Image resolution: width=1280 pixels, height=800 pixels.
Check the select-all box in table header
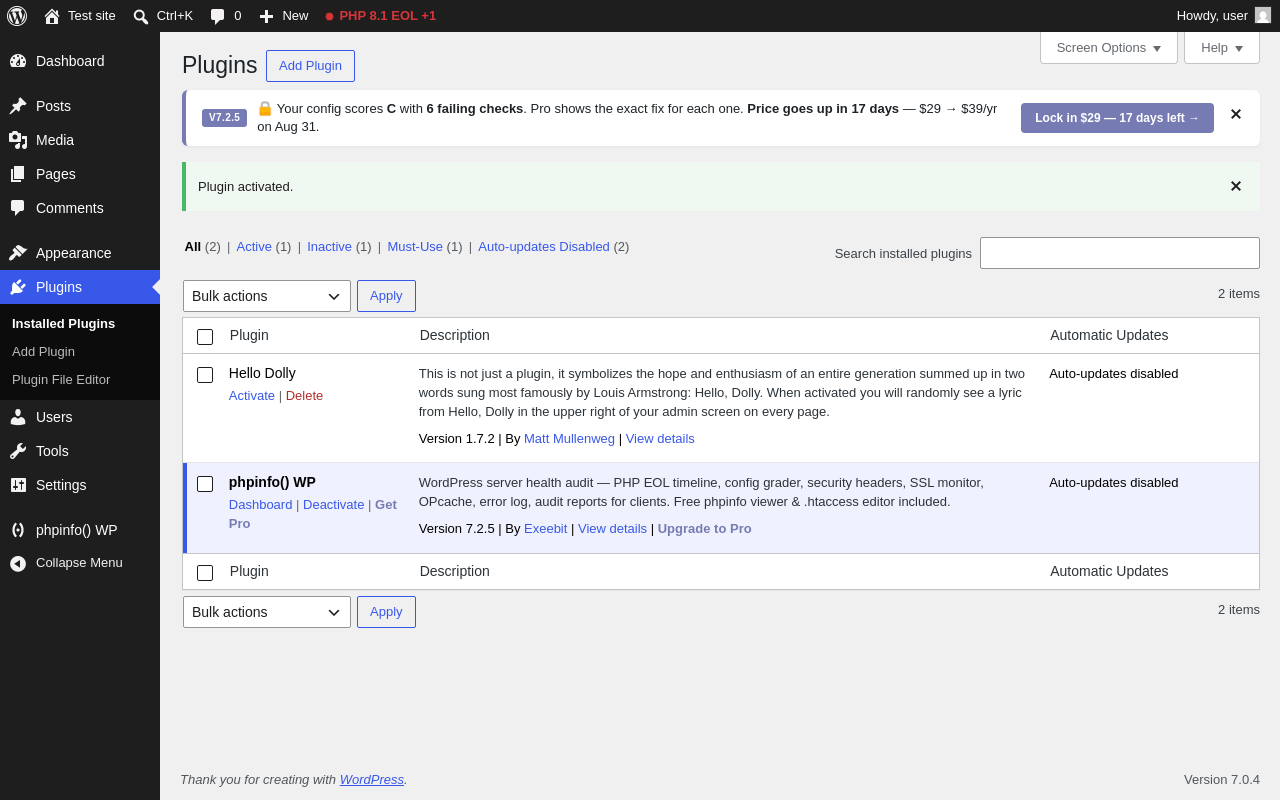tap(205, 337)
